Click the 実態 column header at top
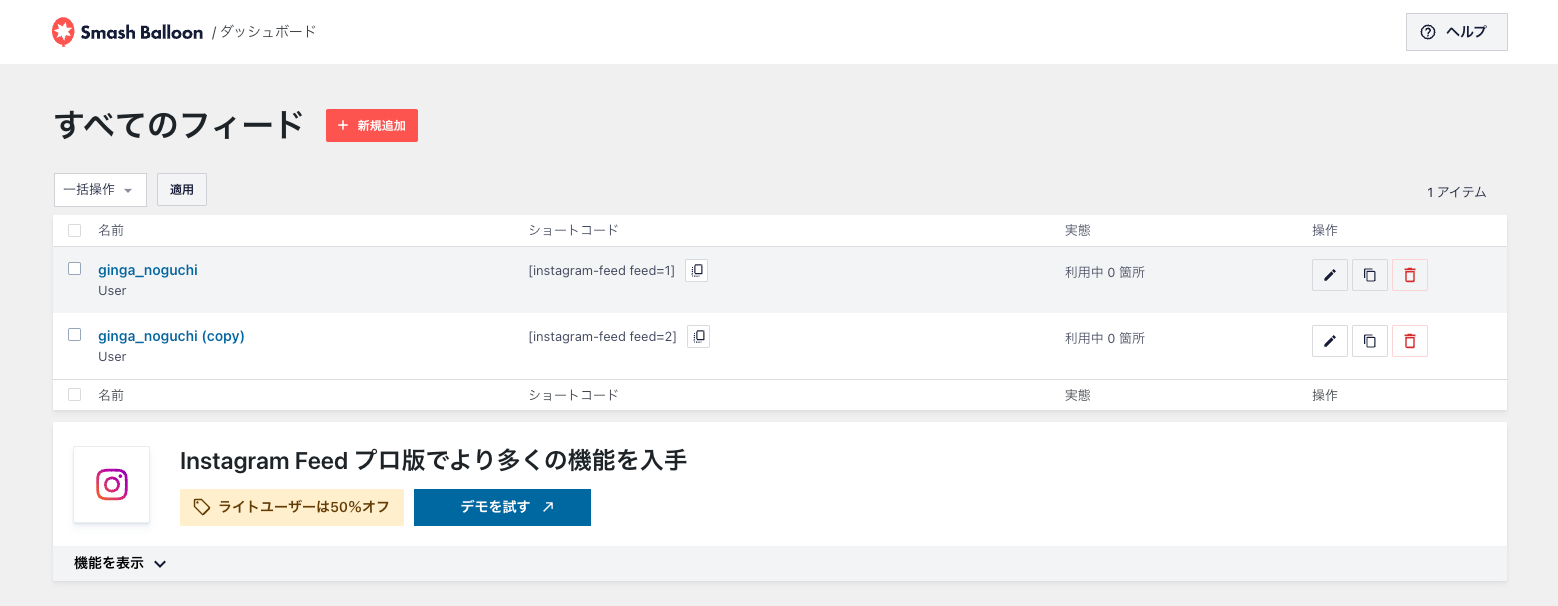 [1078, 231]
